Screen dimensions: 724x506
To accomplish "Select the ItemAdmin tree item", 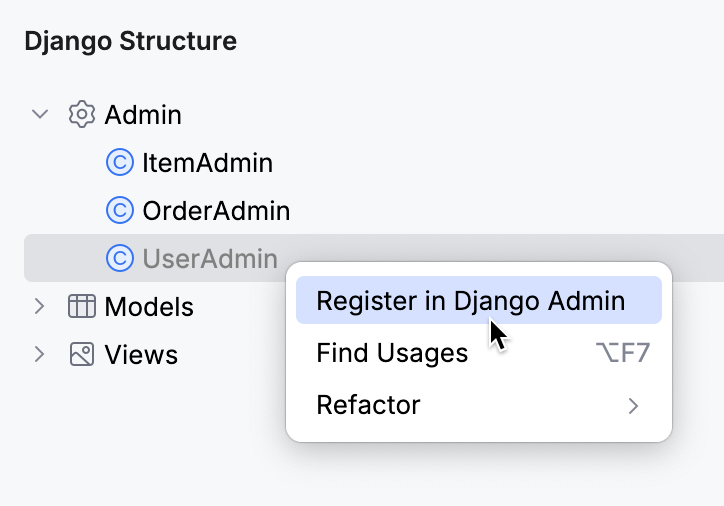I will tap(207, 162).
